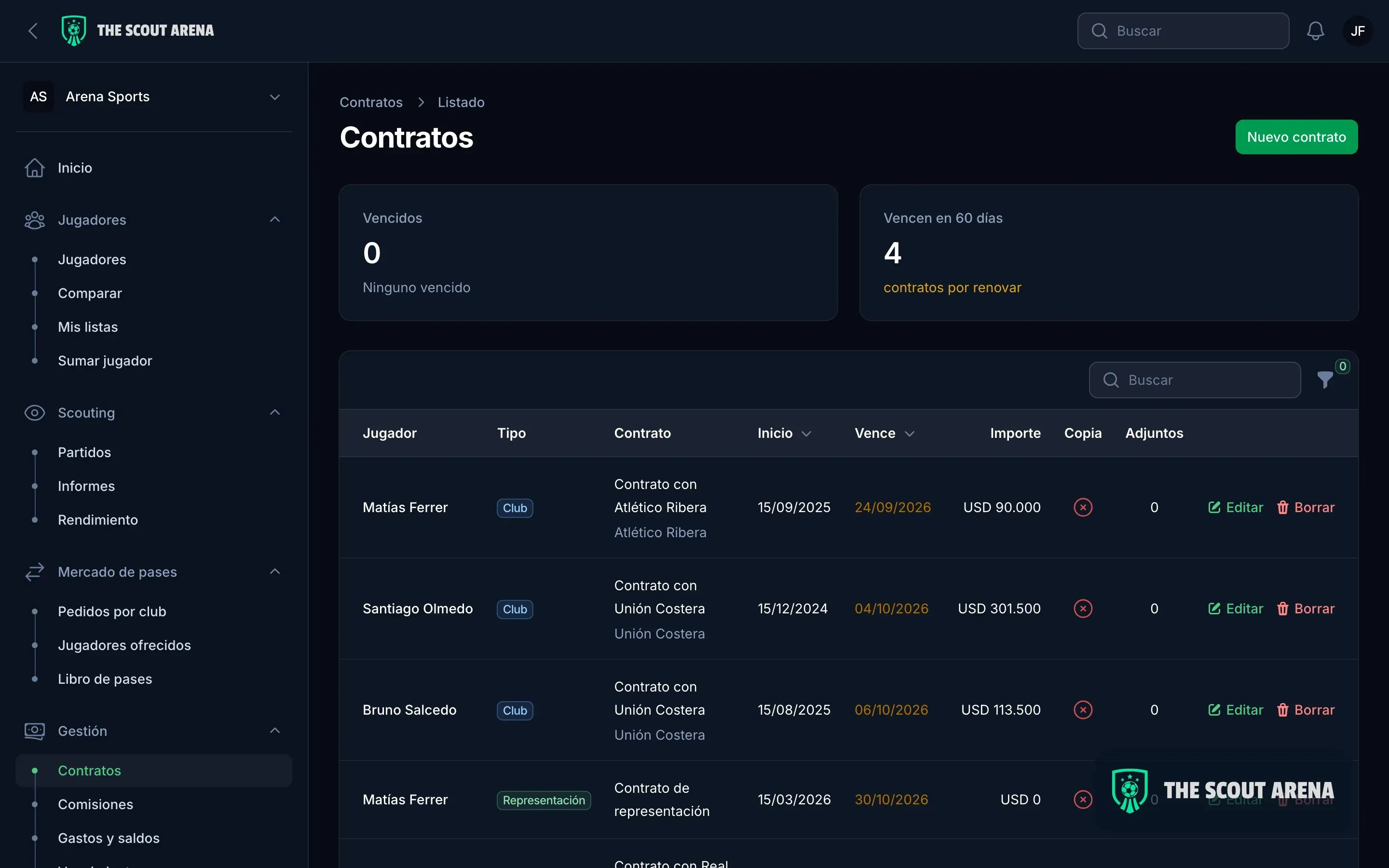Open Comisiones under Gestión

(x=95, y=804)
